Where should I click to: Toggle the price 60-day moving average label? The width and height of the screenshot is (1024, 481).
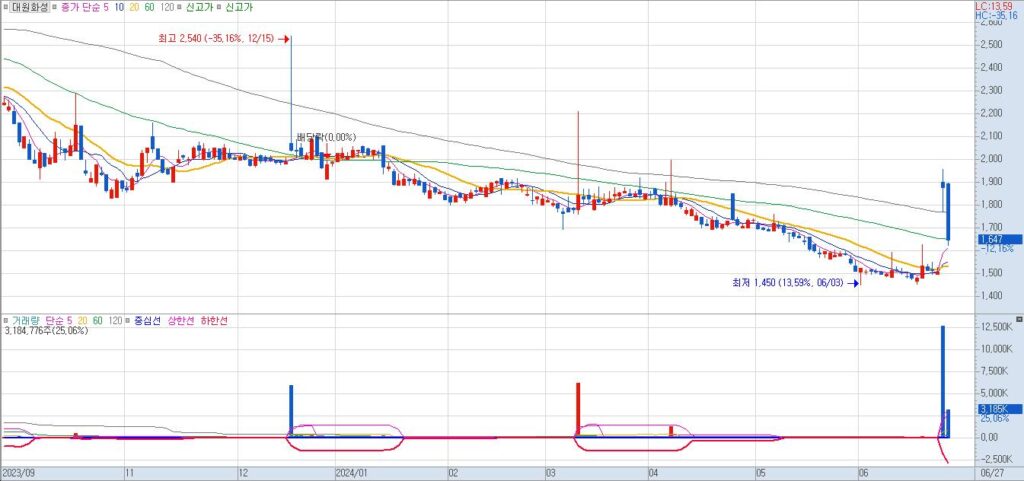(x=151, y=8)
